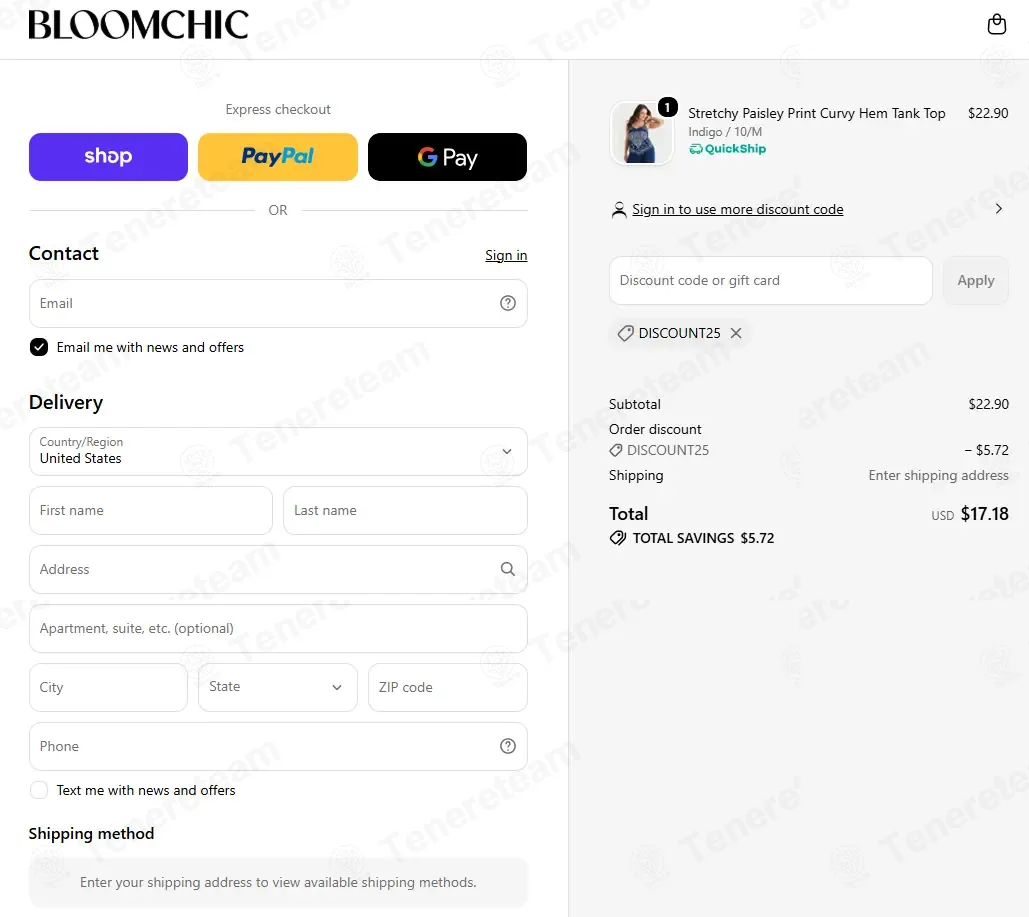The height and width of the screenshot is (917, 1029).
Task: Click the email field help question icon
Action: 507,303
